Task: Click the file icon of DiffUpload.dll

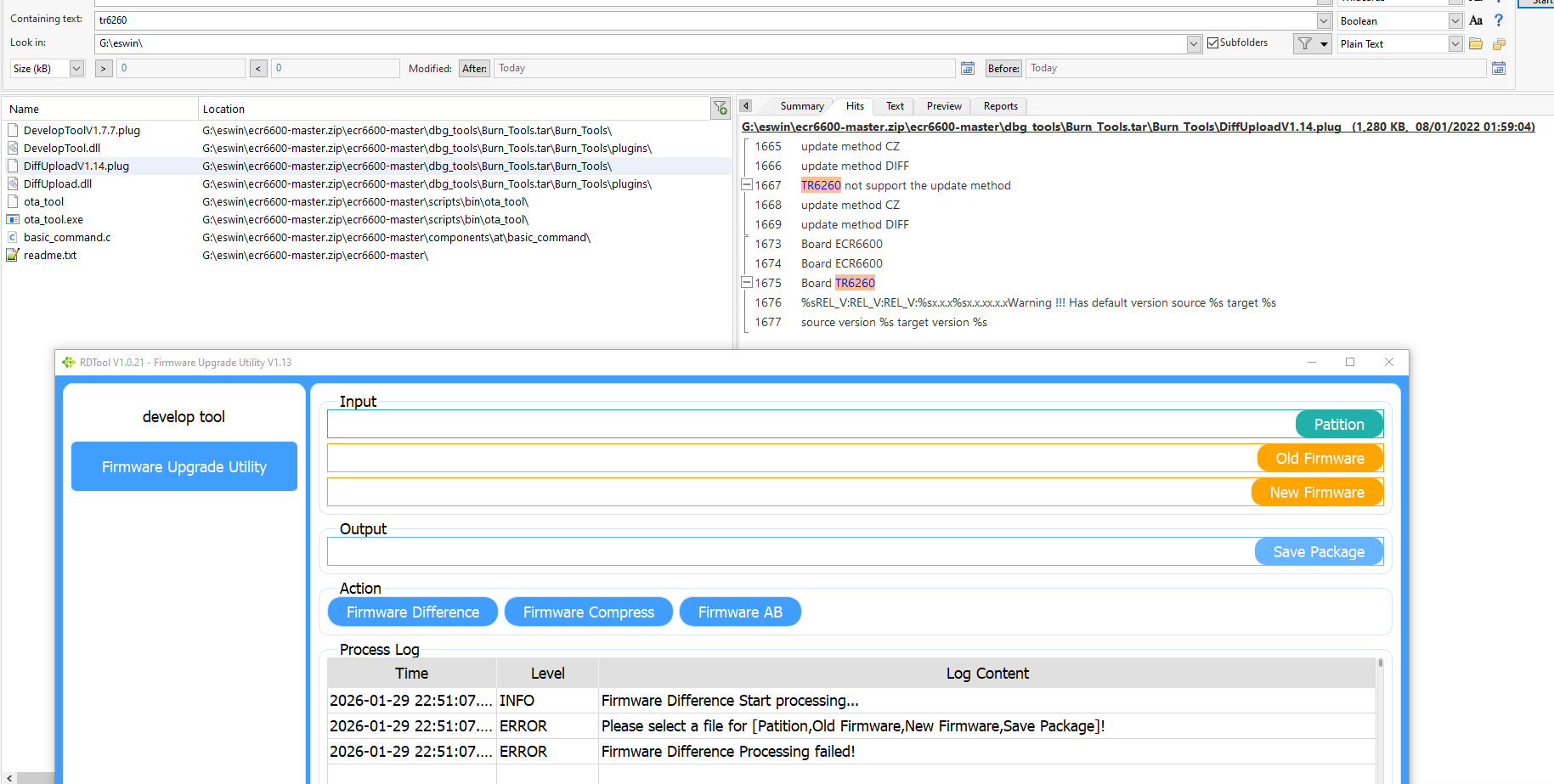Action: (x=13, y=183)
